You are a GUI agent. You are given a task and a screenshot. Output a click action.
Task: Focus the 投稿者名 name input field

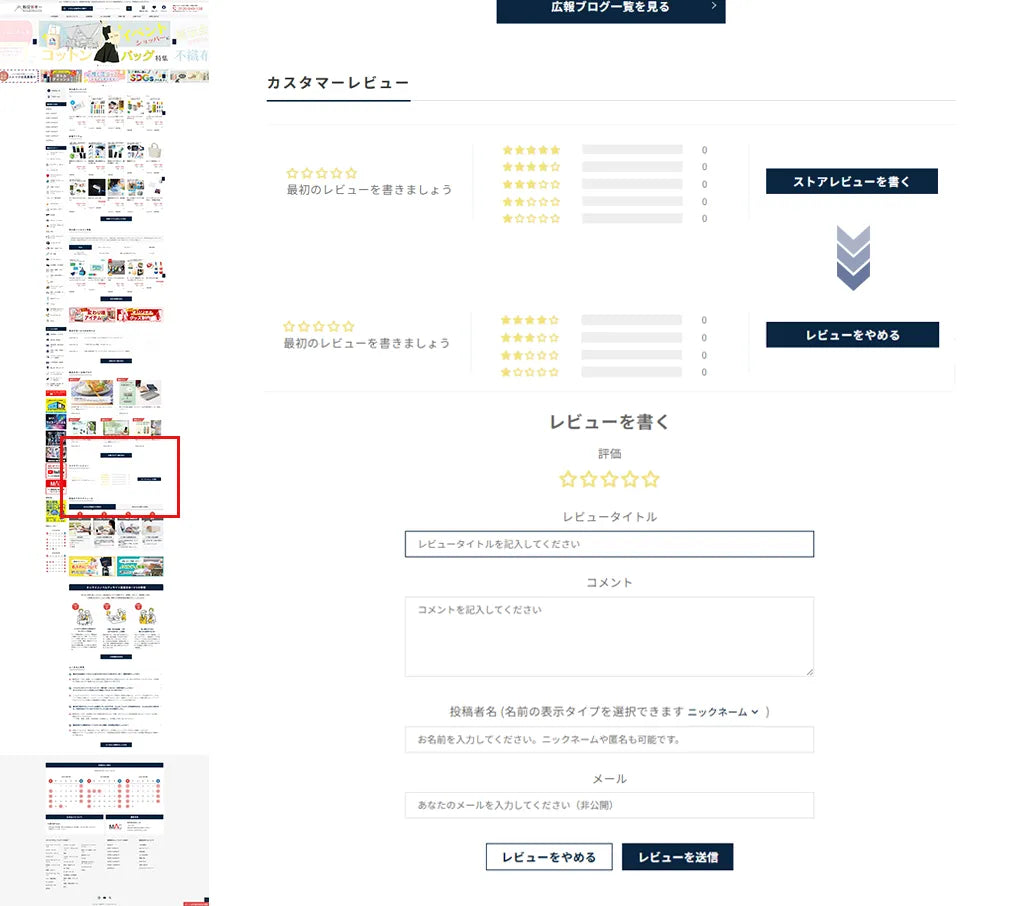(609, 740)
